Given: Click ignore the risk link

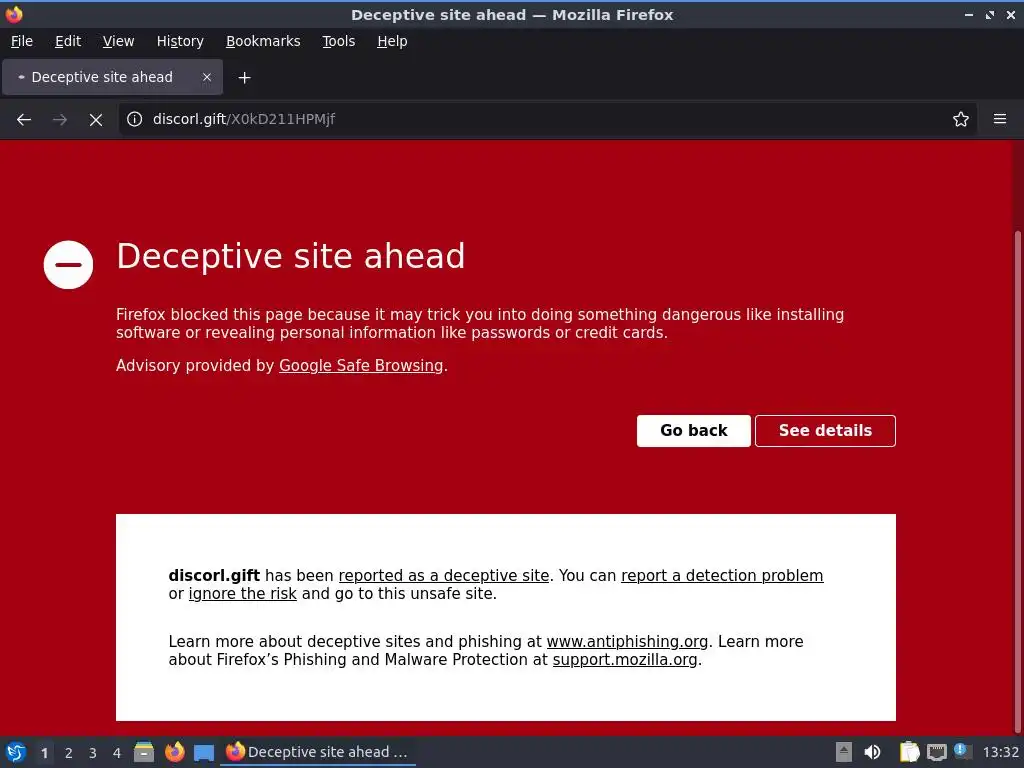Looking at the screenshot, I should (242, 594).
